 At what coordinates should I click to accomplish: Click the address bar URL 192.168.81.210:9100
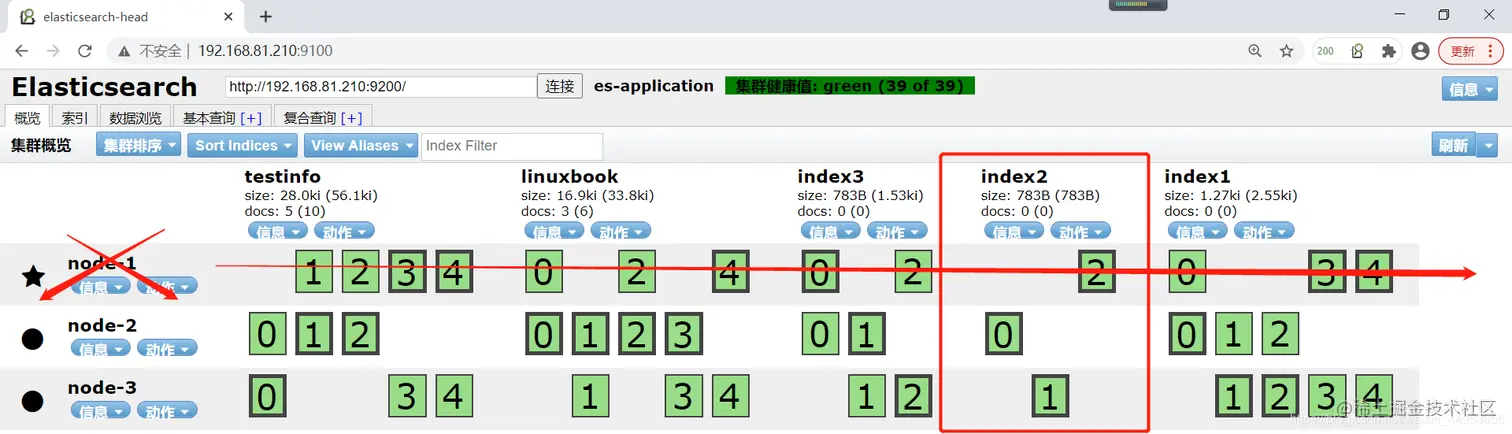point(265,51)
